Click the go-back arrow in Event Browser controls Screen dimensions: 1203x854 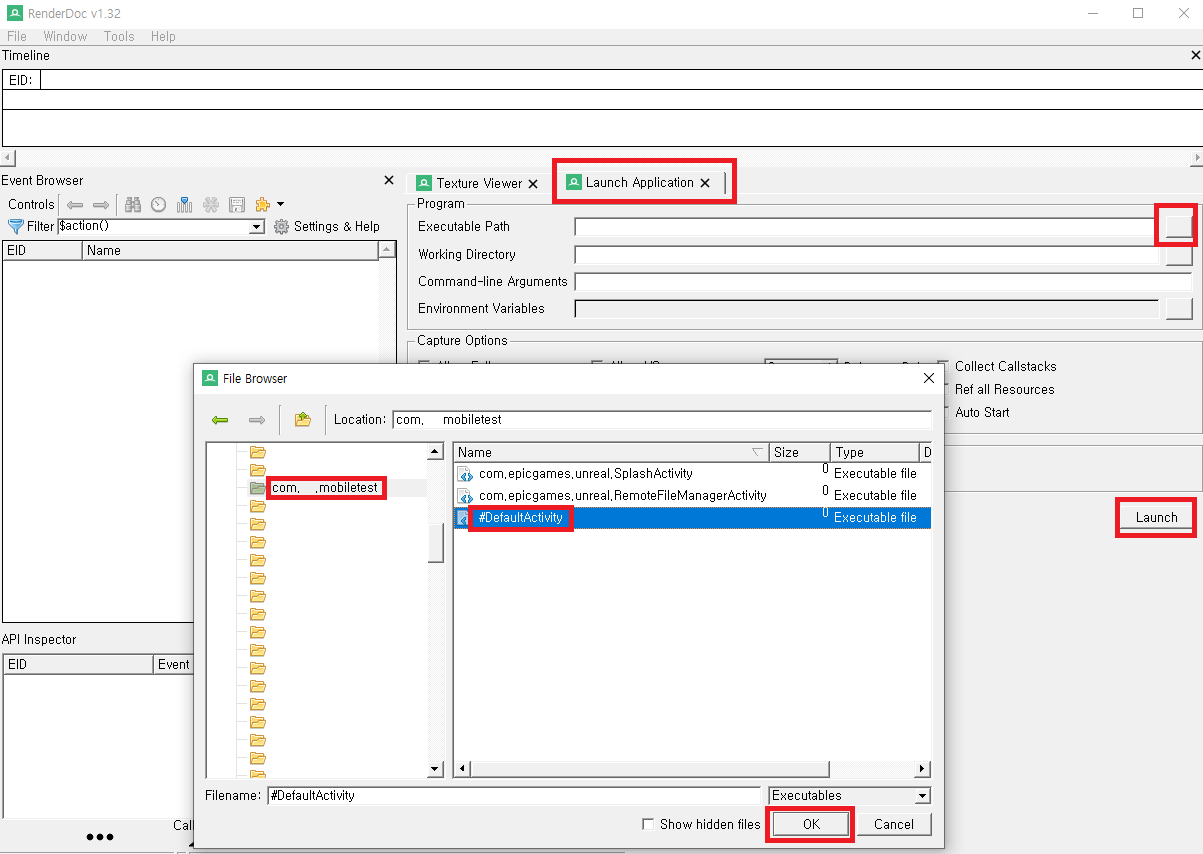point(77,204)
